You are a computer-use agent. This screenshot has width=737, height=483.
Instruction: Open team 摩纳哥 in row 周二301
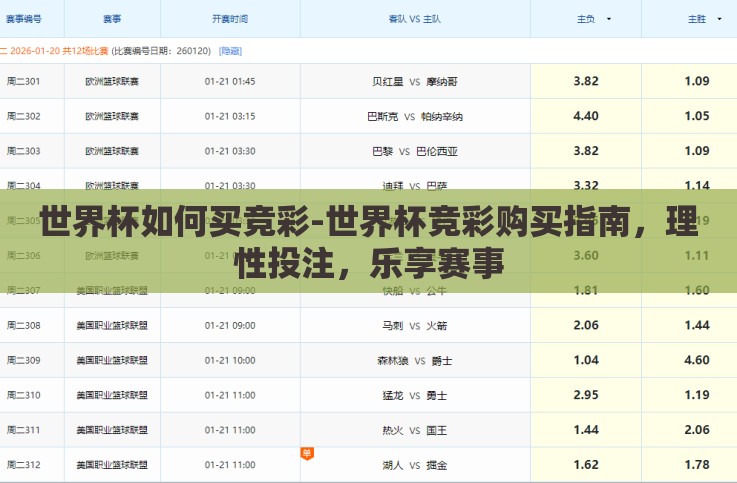442,82
